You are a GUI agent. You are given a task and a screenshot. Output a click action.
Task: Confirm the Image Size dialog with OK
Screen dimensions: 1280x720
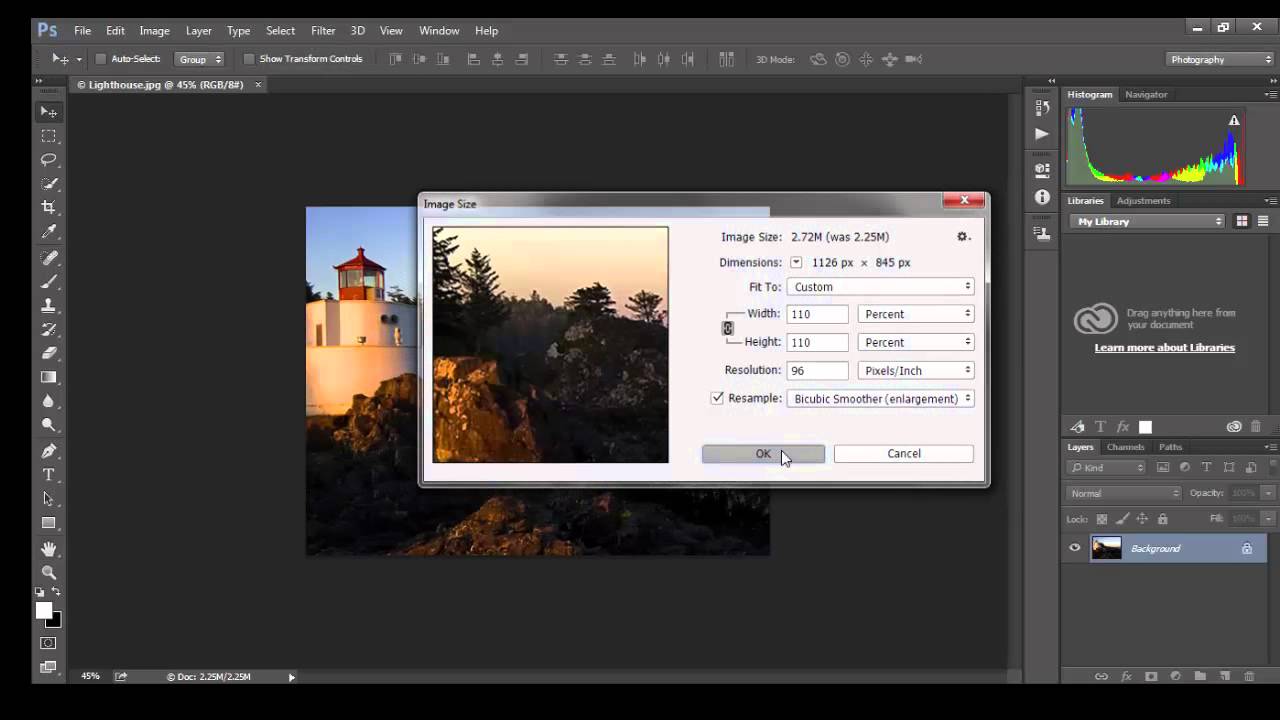(x=763, y=454)
